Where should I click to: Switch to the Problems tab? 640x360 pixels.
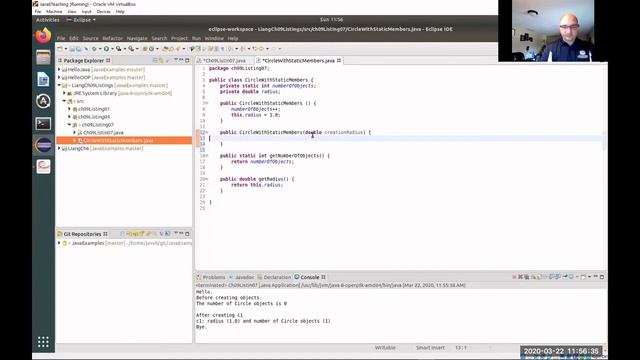[x=213, y=277]
